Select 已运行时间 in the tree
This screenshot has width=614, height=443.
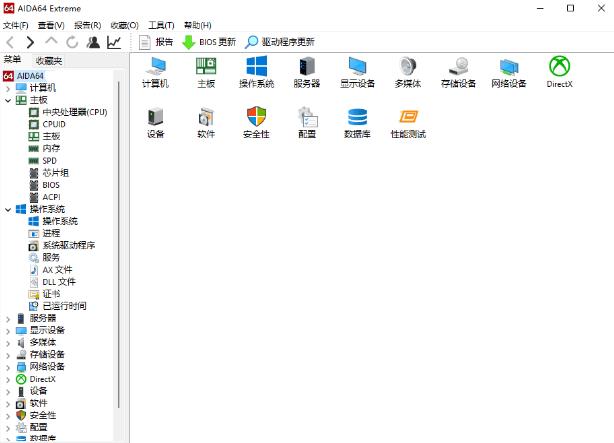click(58, 306)
